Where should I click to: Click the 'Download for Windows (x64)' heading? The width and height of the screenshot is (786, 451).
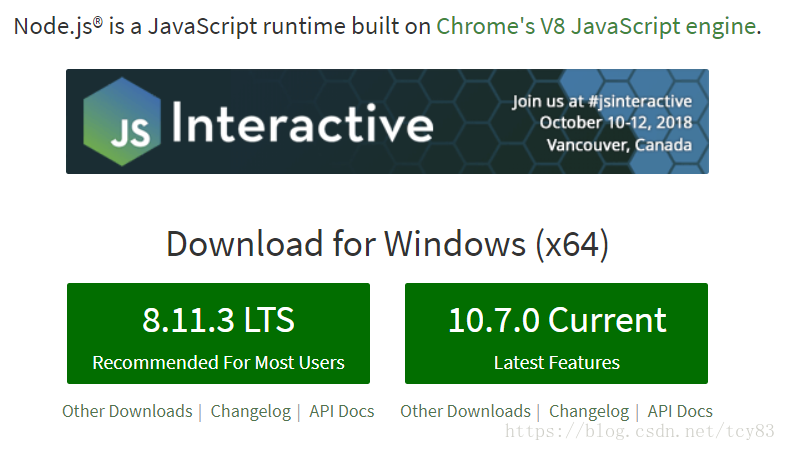(387, 245)
